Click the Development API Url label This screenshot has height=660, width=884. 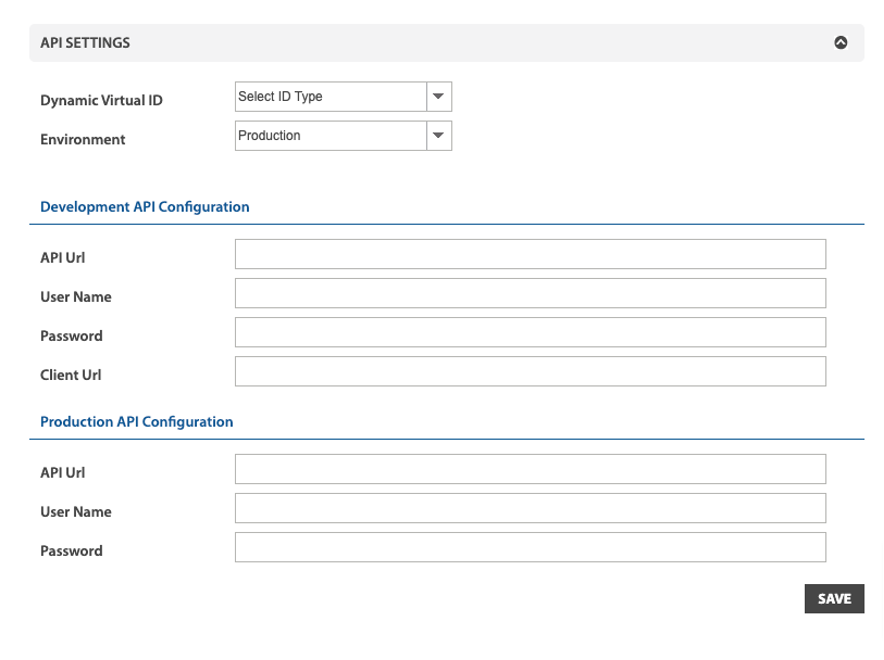(63, 258)
